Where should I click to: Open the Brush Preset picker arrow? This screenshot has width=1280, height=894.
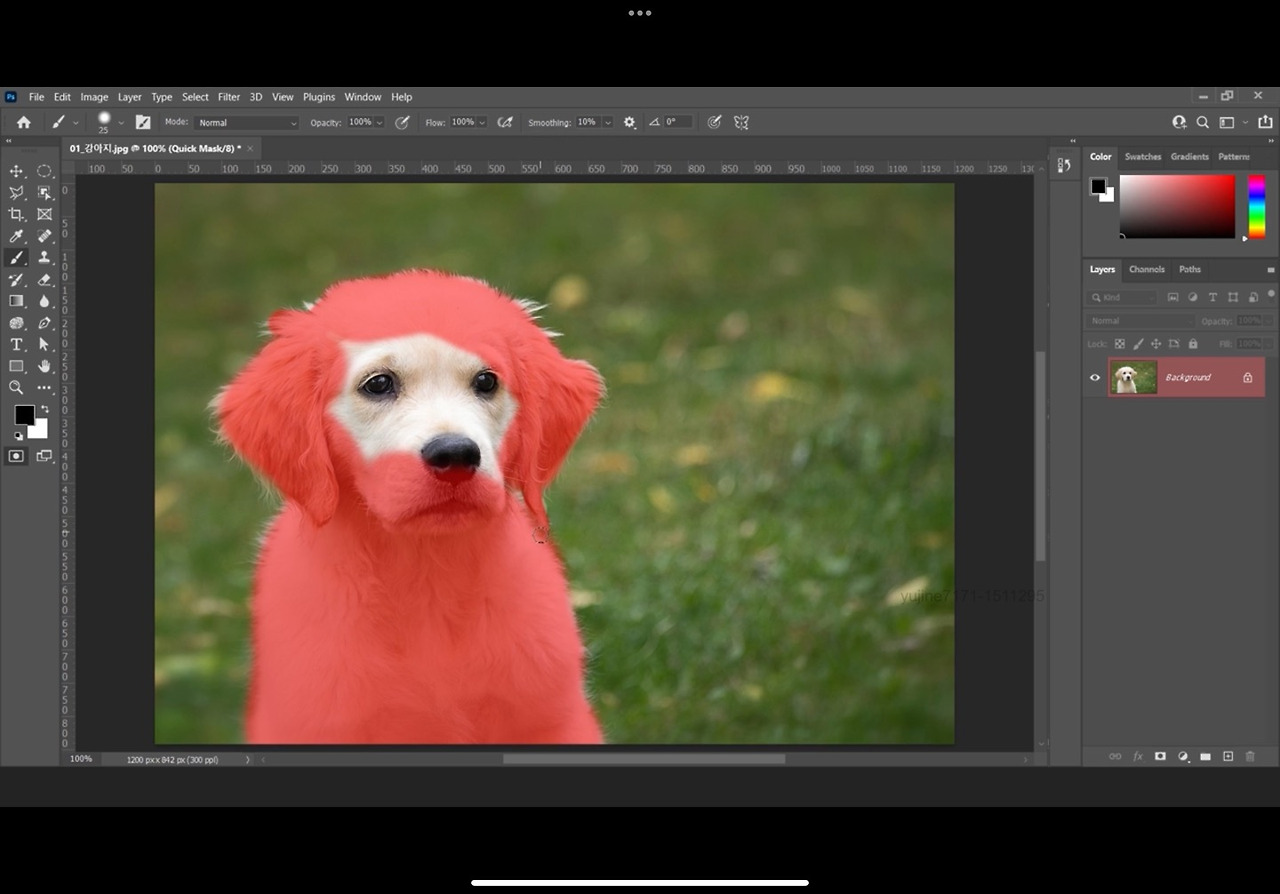coord(121,122)
